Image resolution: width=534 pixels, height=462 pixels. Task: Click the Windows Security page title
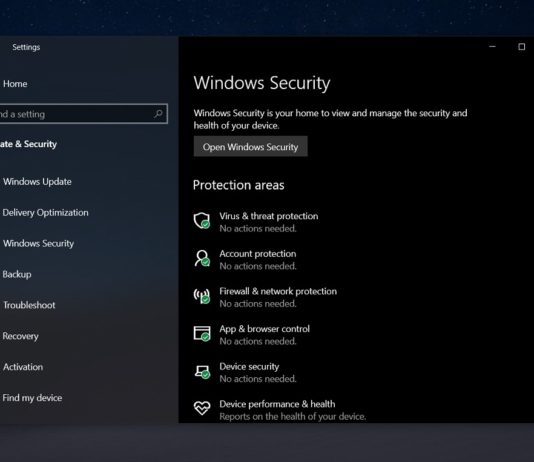(262, 83)
